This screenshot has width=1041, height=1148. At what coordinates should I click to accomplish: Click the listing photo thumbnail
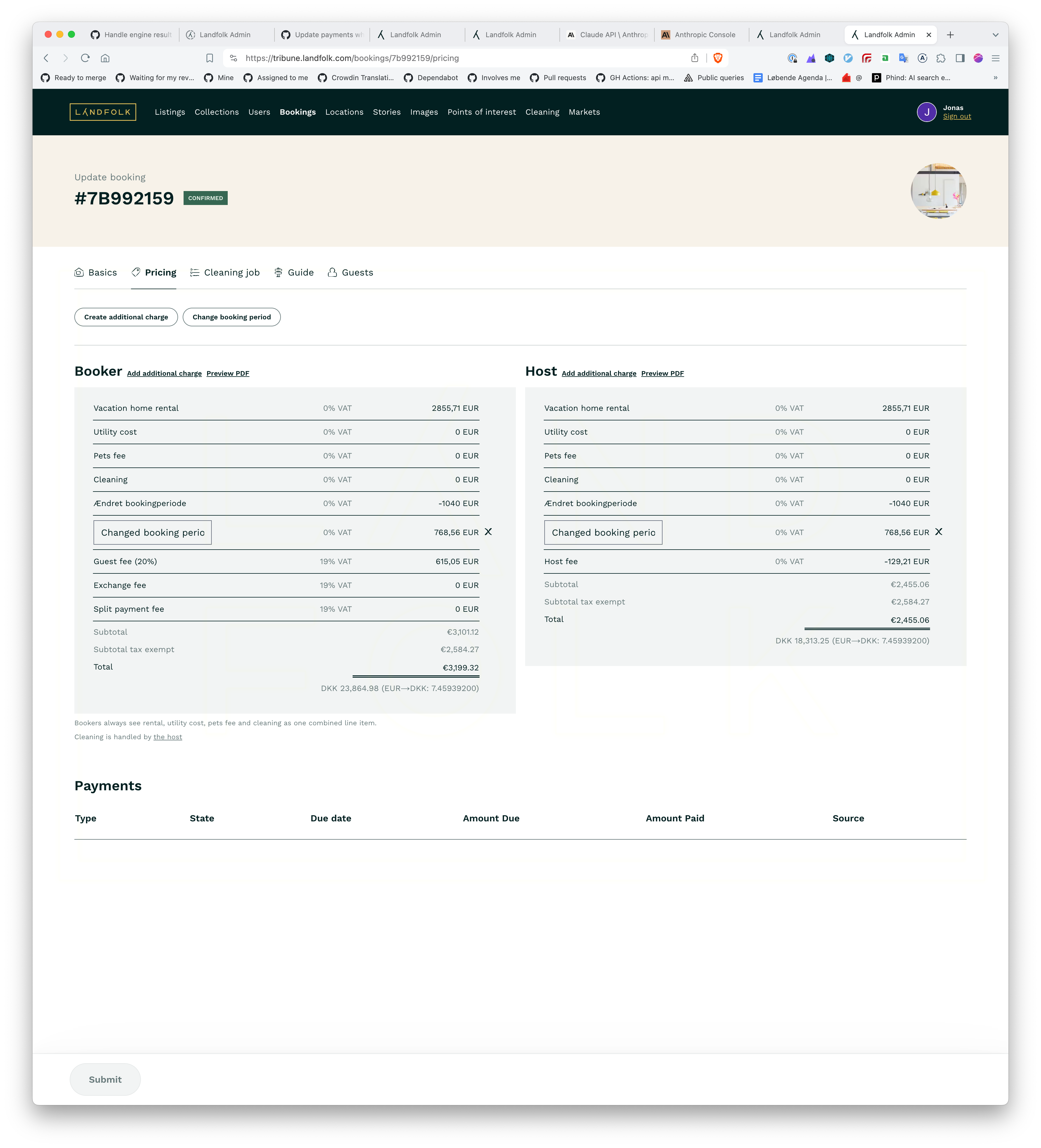(x=938, y=191)
